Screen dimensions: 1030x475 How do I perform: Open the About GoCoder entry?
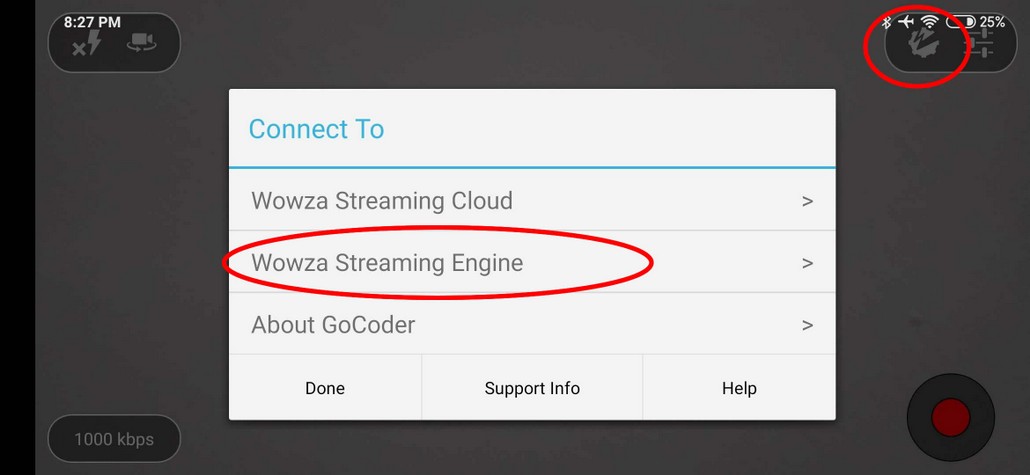[x=333, y=325]
